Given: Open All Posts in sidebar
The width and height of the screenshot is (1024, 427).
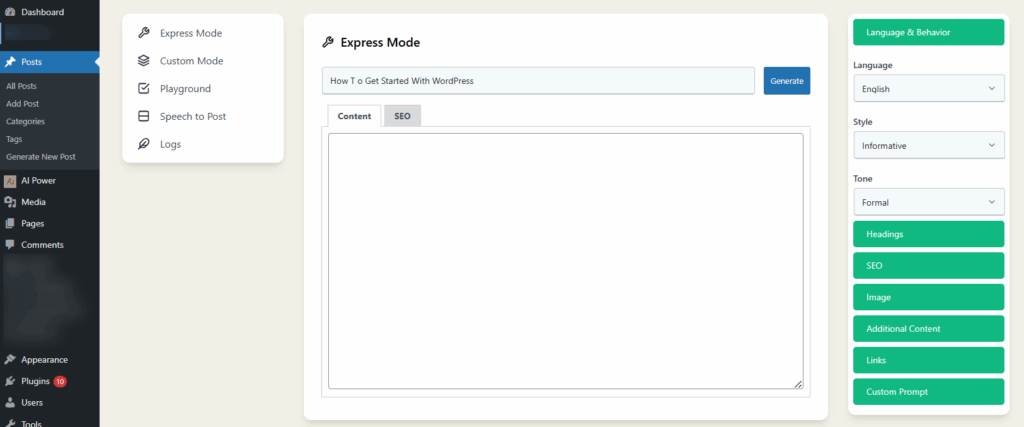Looking at the screenshot, I should [22, 86].
